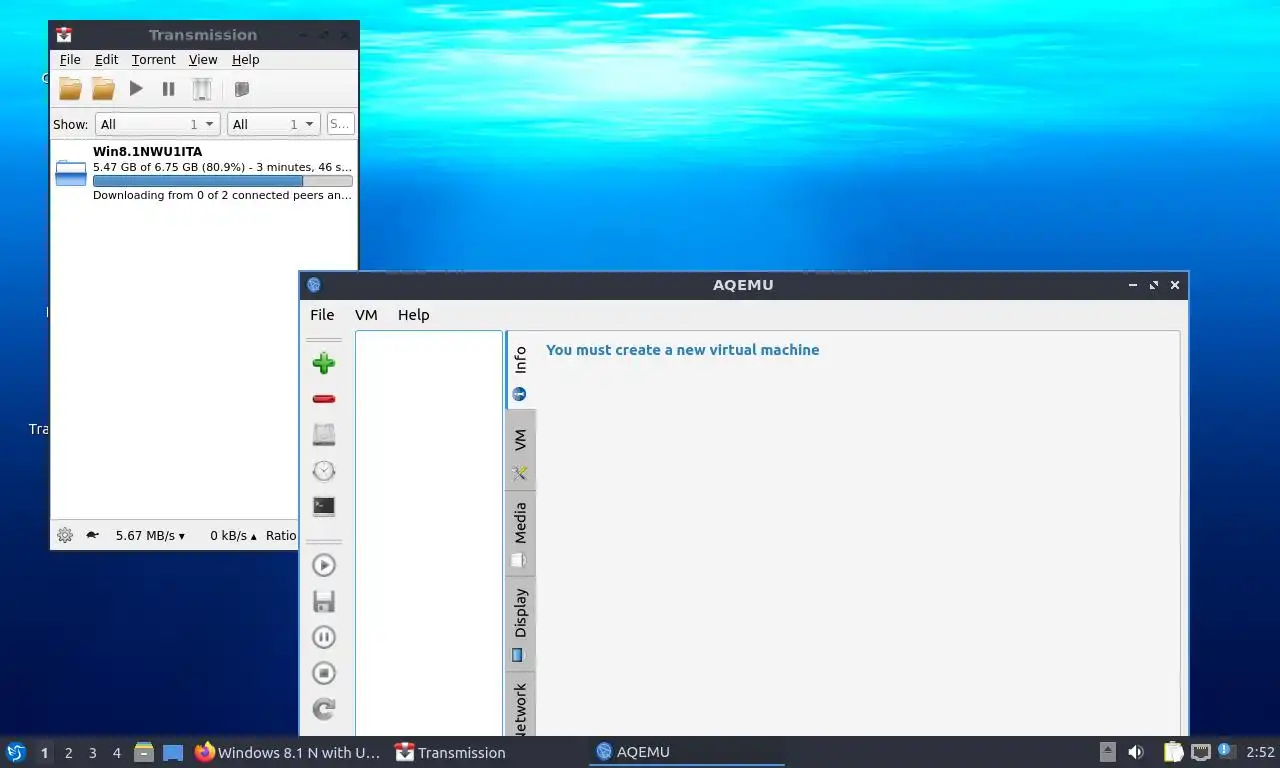Remove torrent using the trash icon
The width and height of the screenshot is (1280, 768).
point(202,89)
